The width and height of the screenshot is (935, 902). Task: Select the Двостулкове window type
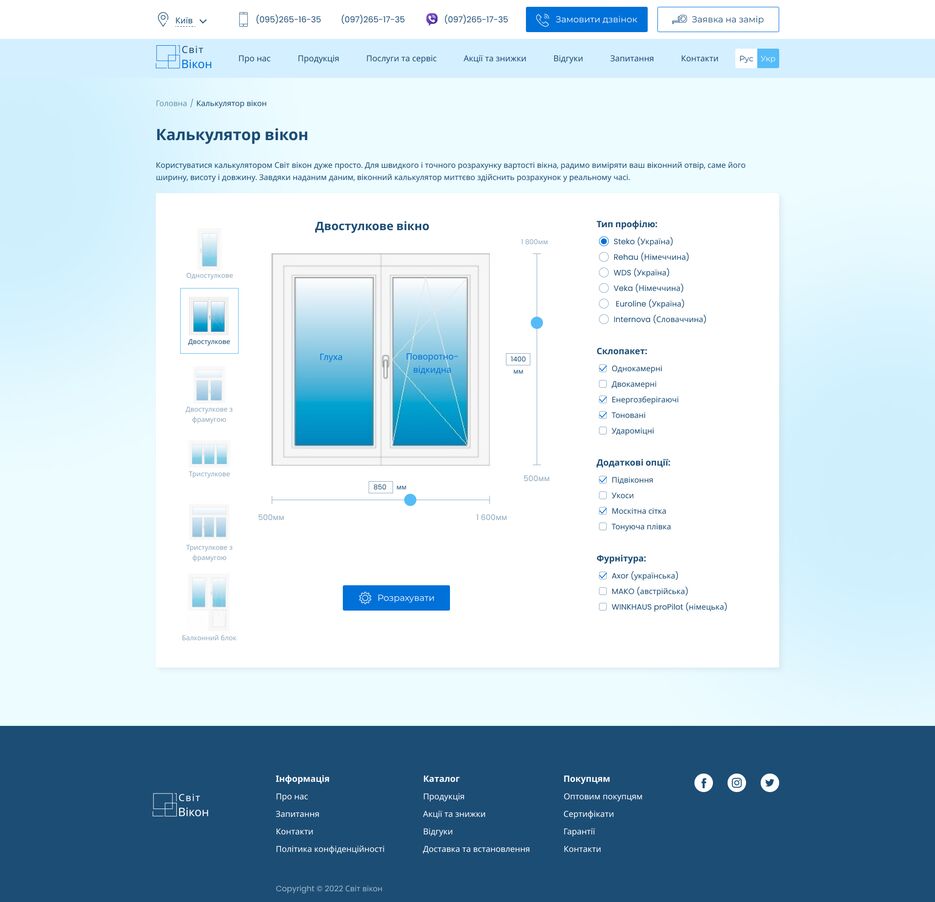pos(209,321)
